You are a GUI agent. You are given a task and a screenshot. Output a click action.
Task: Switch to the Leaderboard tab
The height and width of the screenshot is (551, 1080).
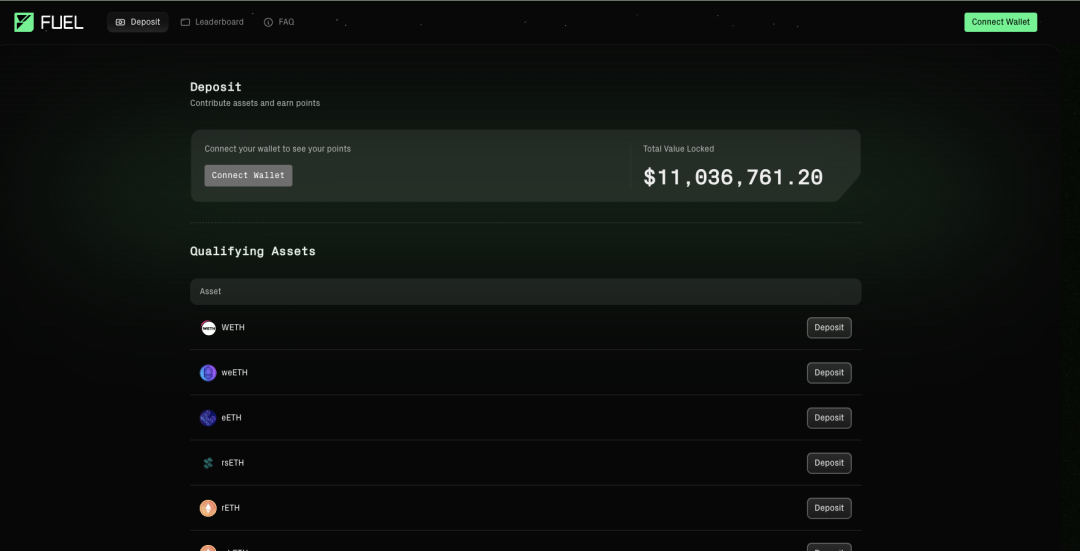pos(212,22)
